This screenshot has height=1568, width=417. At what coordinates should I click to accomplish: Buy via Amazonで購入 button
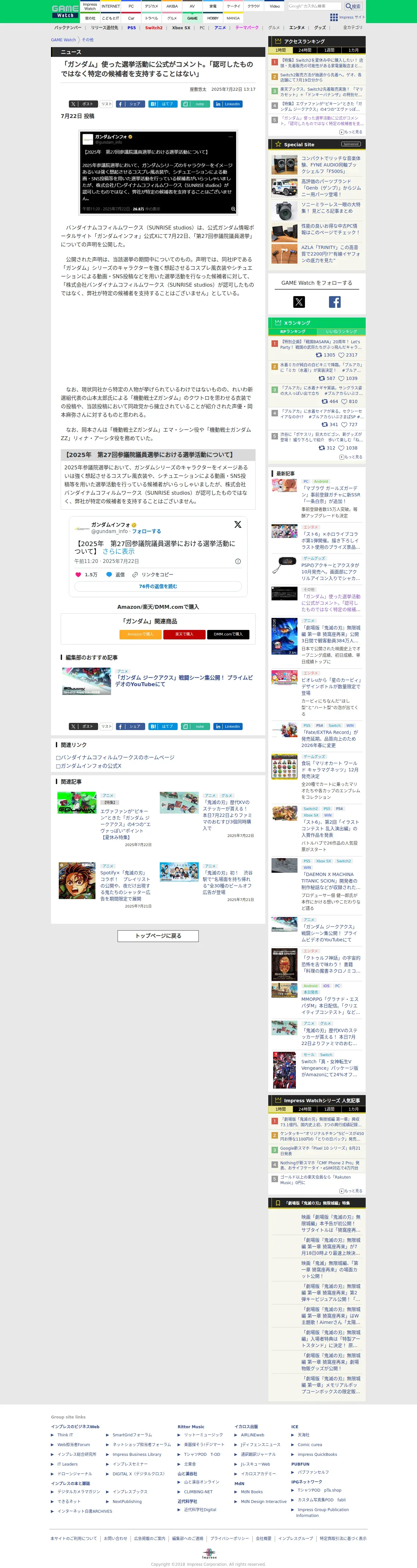140,634
